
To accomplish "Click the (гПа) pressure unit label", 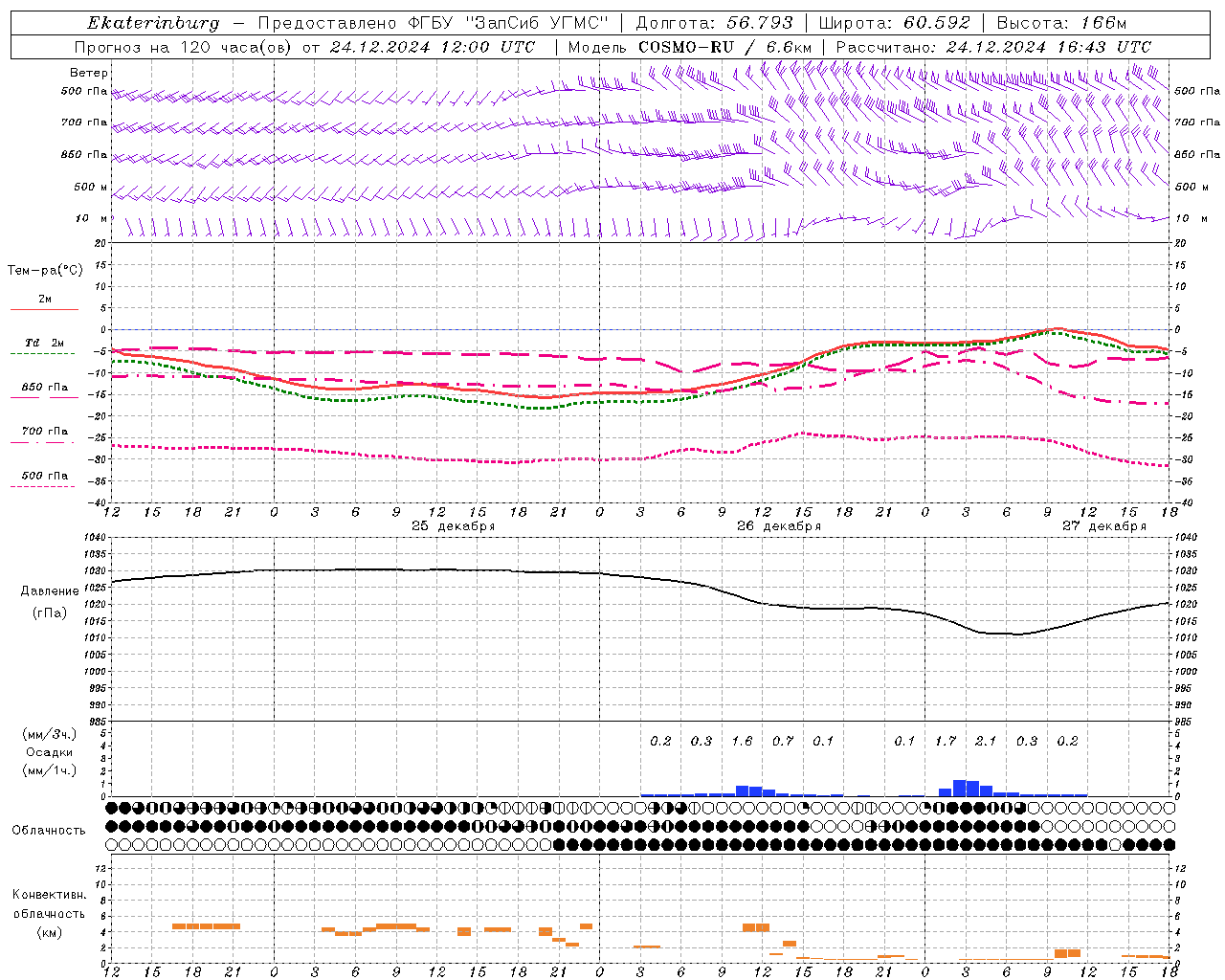I will pyautogui.click(x=50, y=613).
